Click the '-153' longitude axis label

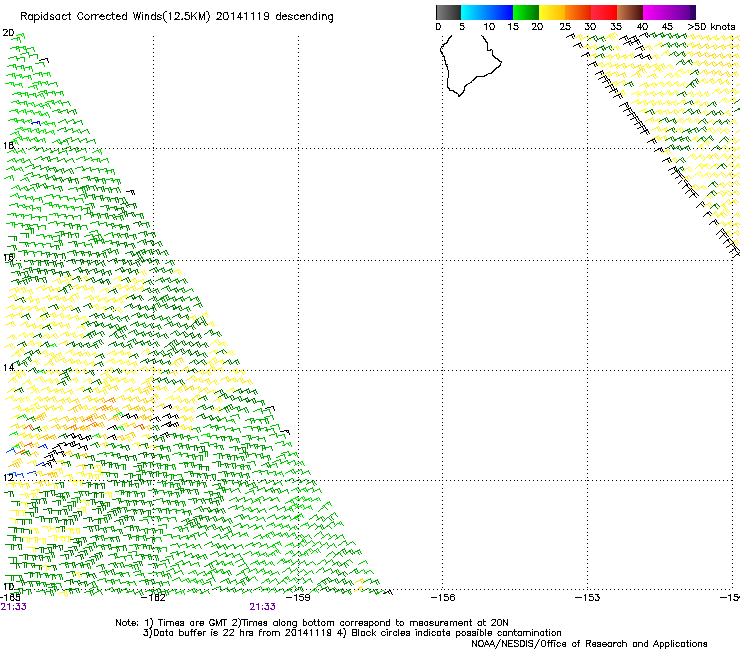(587, 598)
